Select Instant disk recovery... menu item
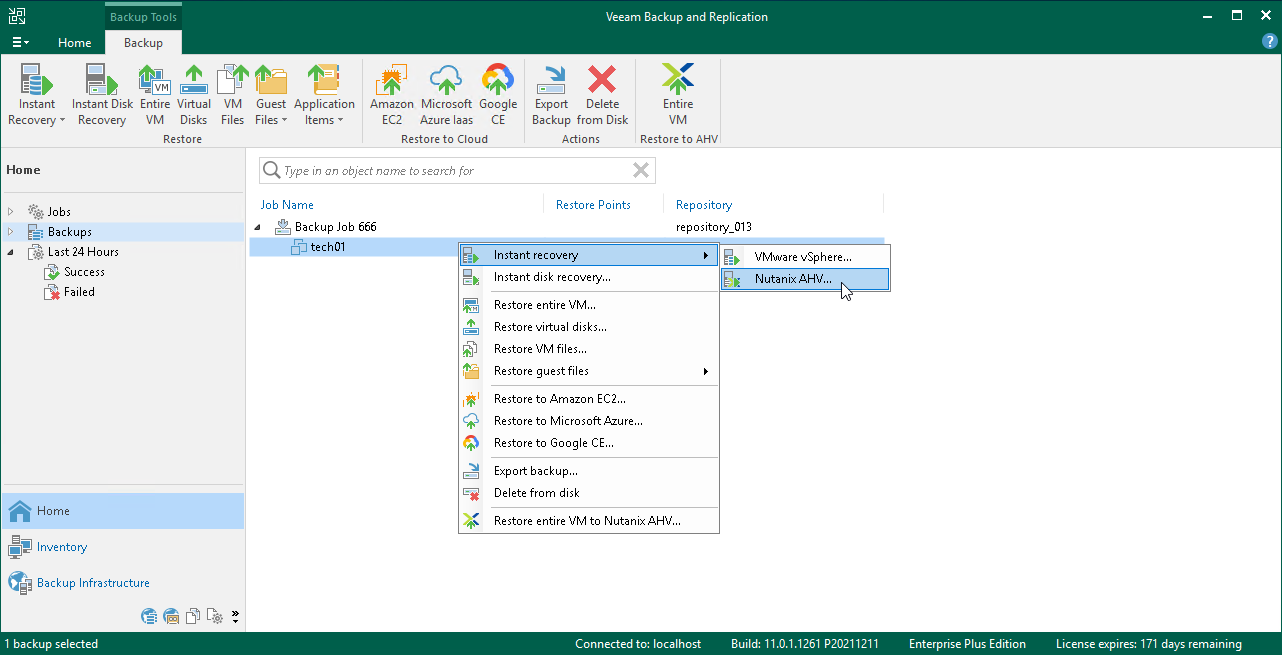 point(588,277)
